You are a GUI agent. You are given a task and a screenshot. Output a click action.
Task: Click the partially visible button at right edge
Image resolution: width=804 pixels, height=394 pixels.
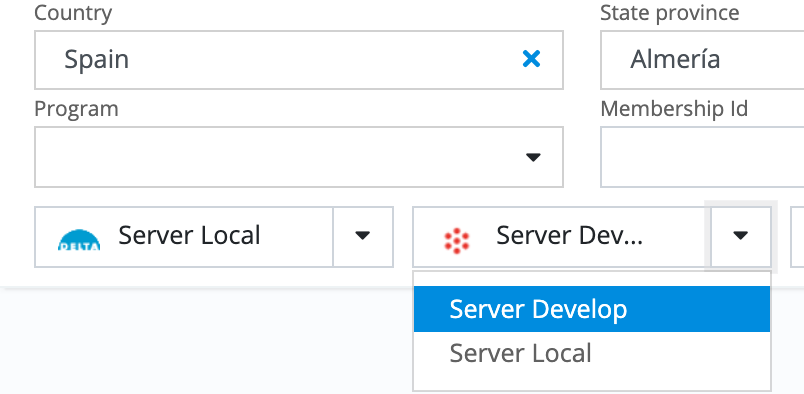[797, 237]
